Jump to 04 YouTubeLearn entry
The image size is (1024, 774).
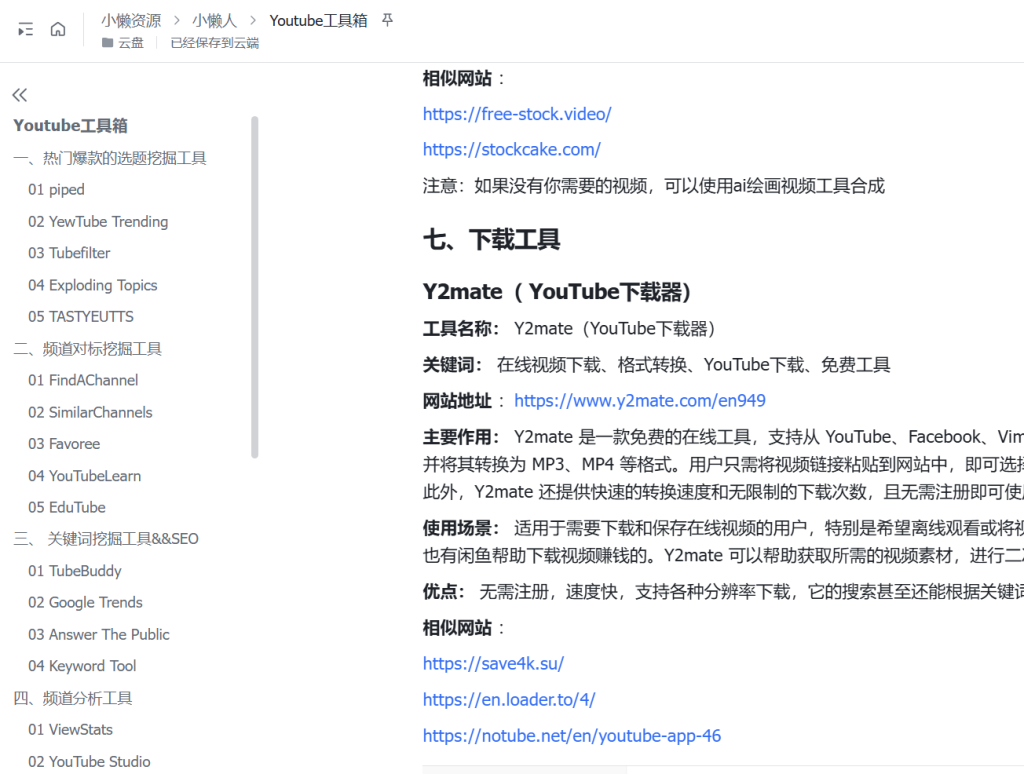(x=84, y=476)
